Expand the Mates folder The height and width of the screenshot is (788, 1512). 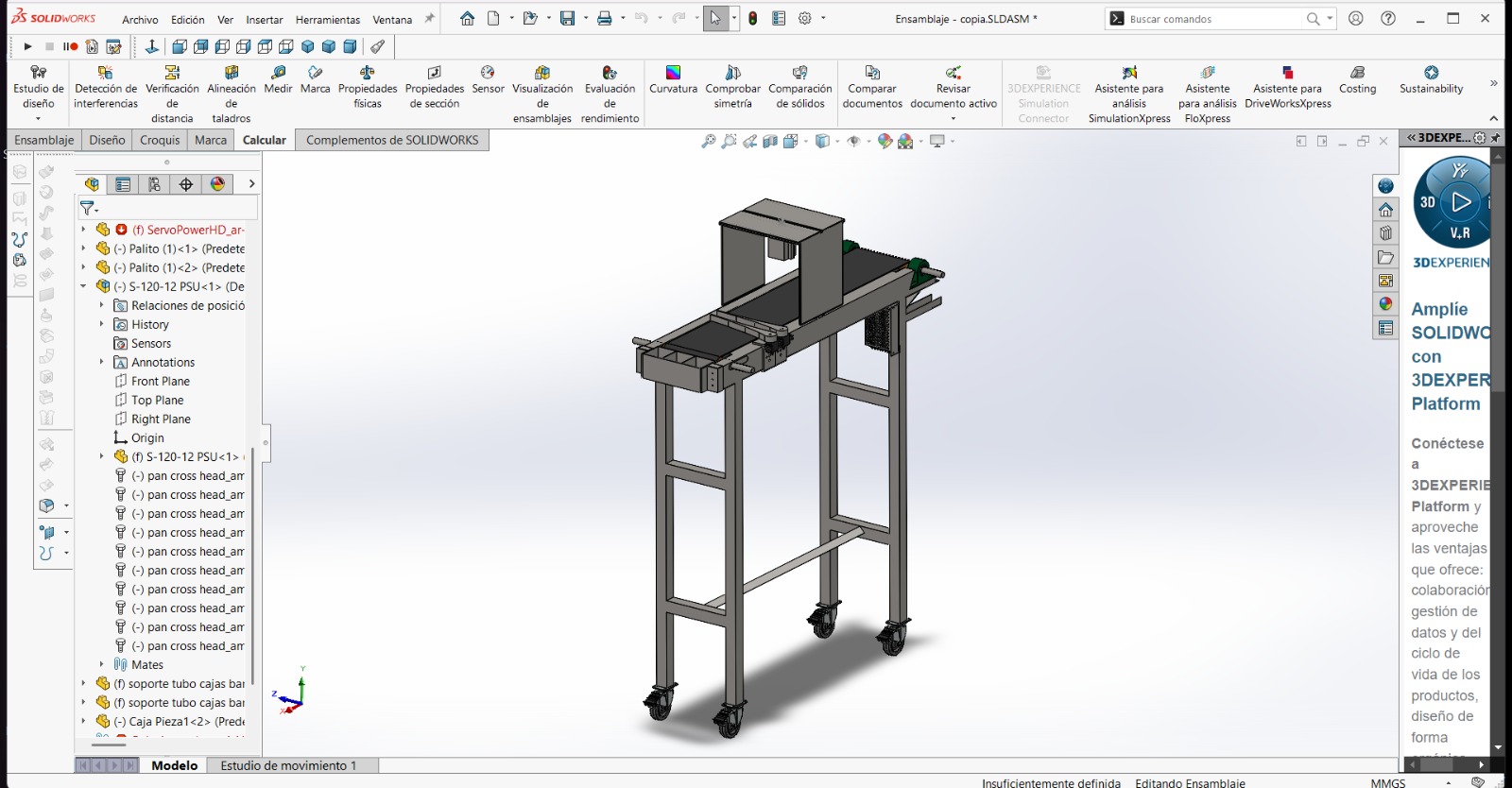click(x=102, y=664)
